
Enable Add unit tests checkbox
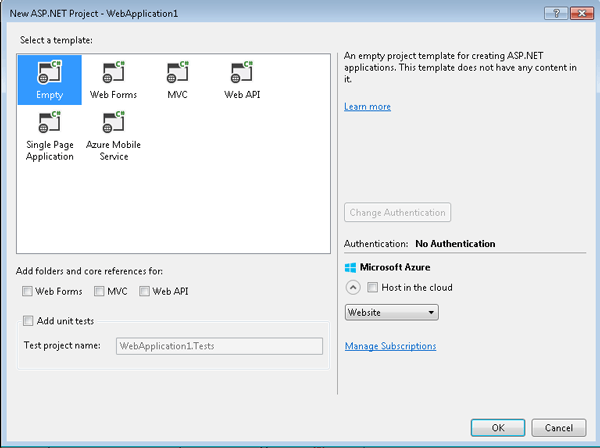pos(28,321)
